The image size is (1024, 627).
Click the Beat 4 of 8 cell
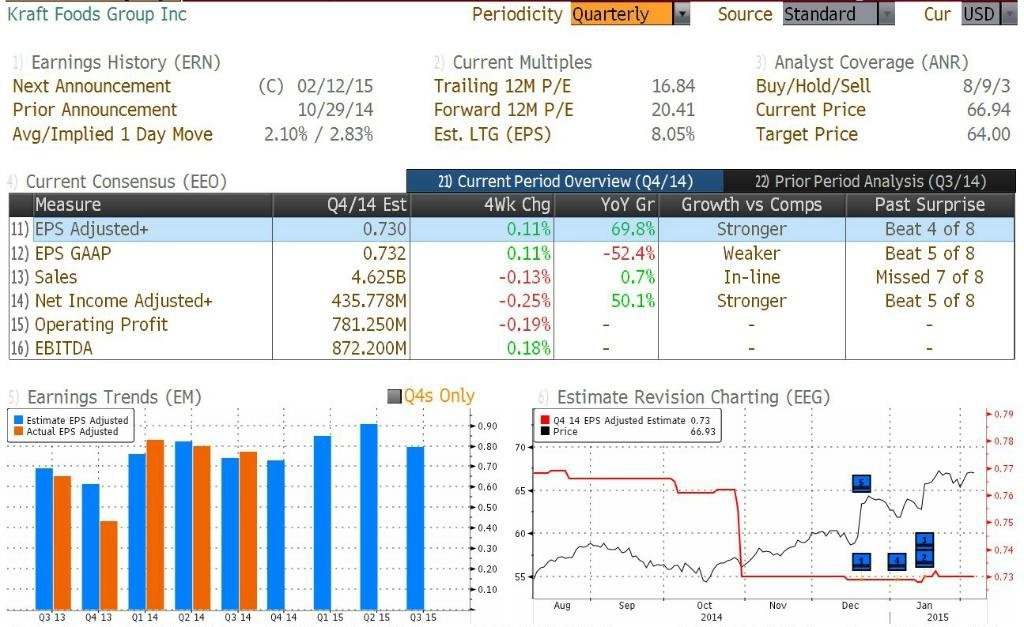pyautogui.click(x=929, y=229)
